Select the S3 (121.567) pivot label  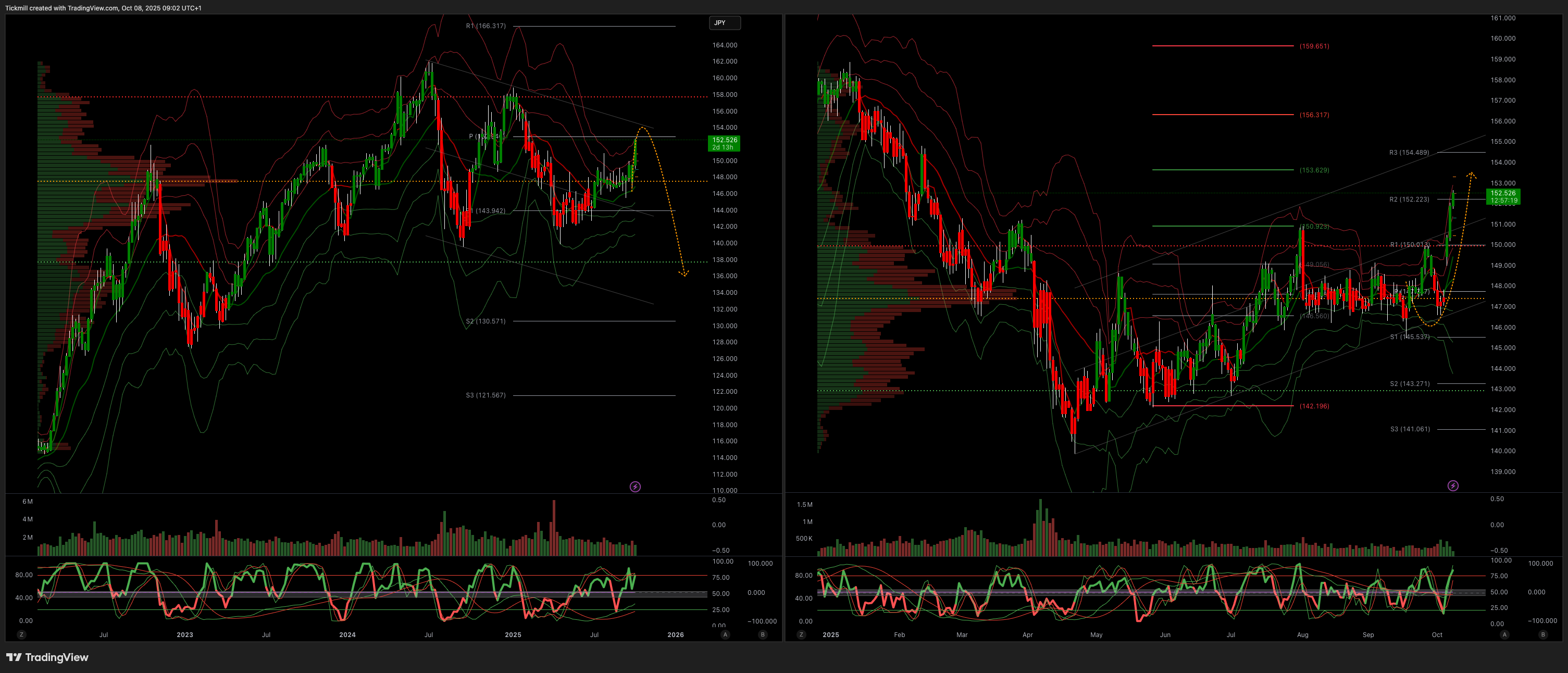click(485, 395)
